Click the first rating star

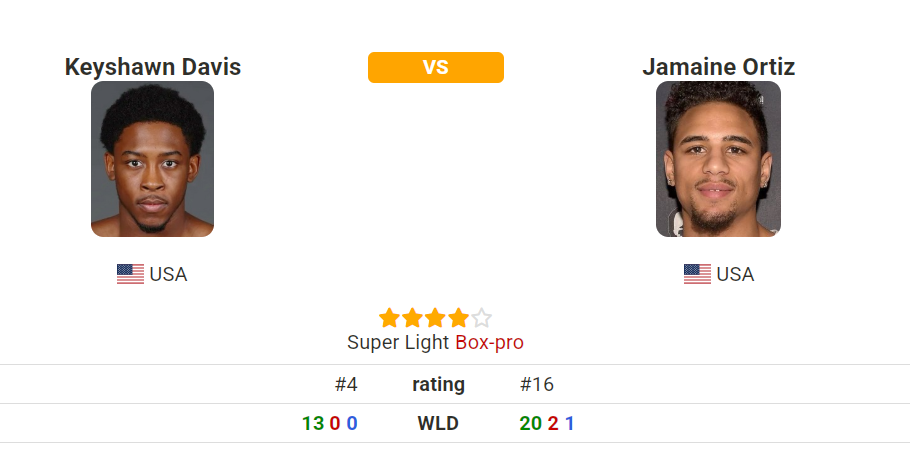[x=389, y=319]
